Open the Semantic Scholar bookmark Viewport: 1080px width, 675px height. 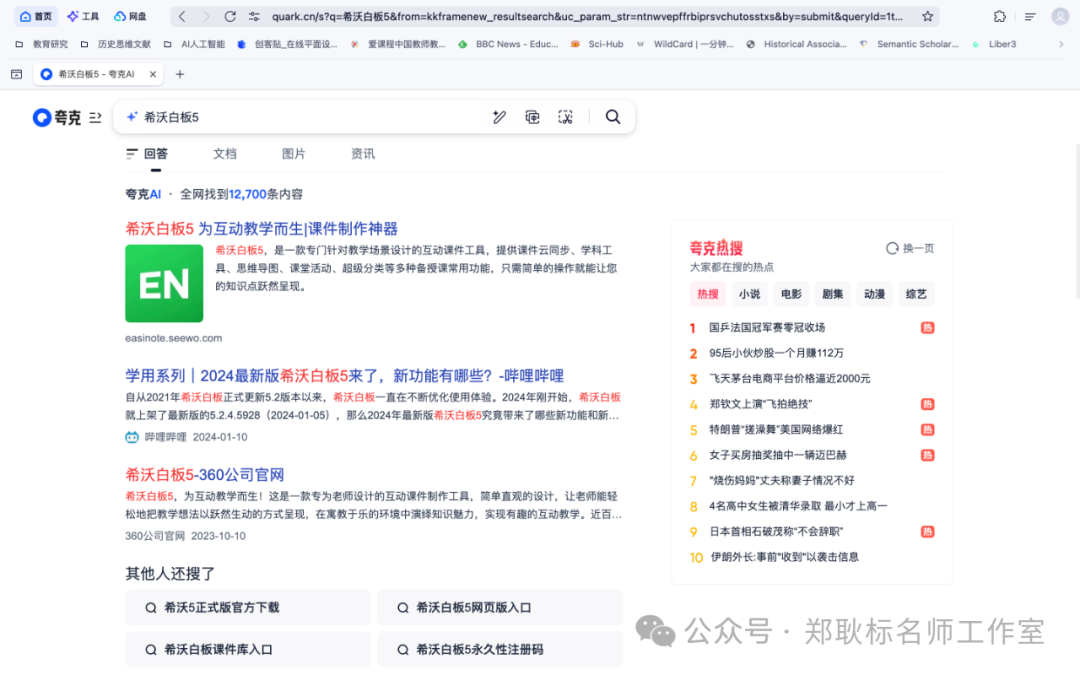pos(909,44)
